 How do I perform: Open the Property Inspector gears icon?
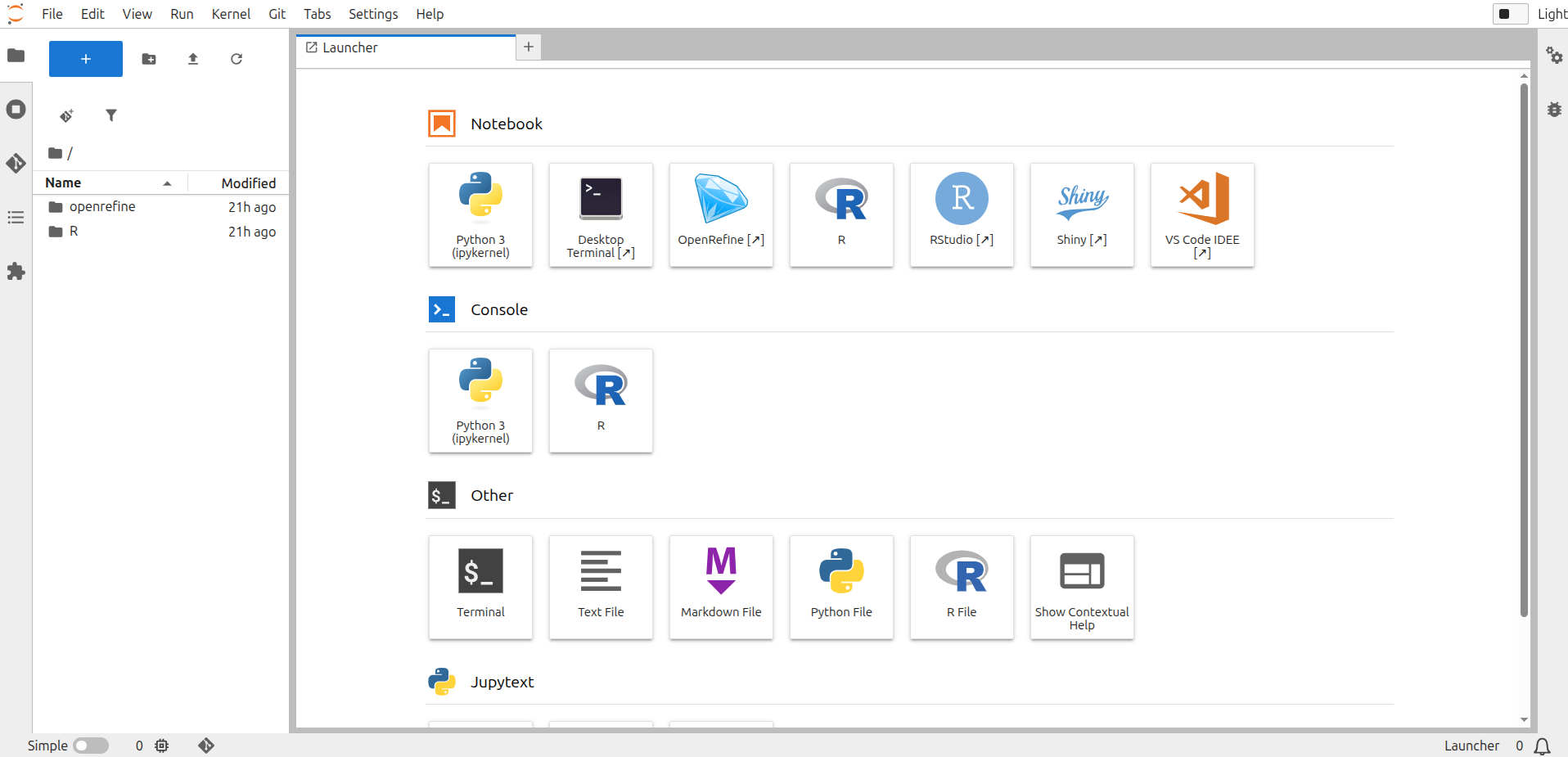[x=1554, y=56]
